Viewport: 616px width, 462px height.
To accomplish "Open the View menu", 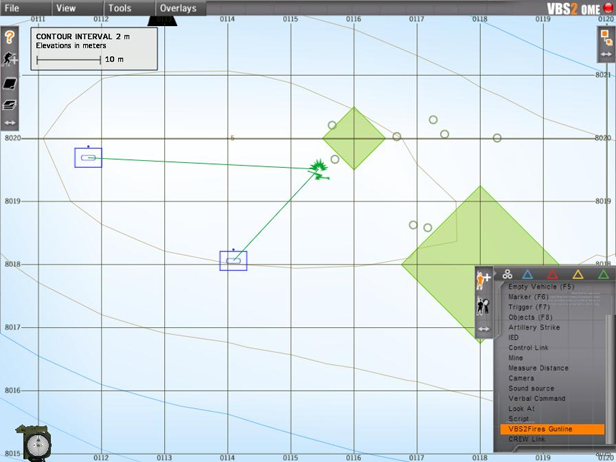I will click(66, 8).
